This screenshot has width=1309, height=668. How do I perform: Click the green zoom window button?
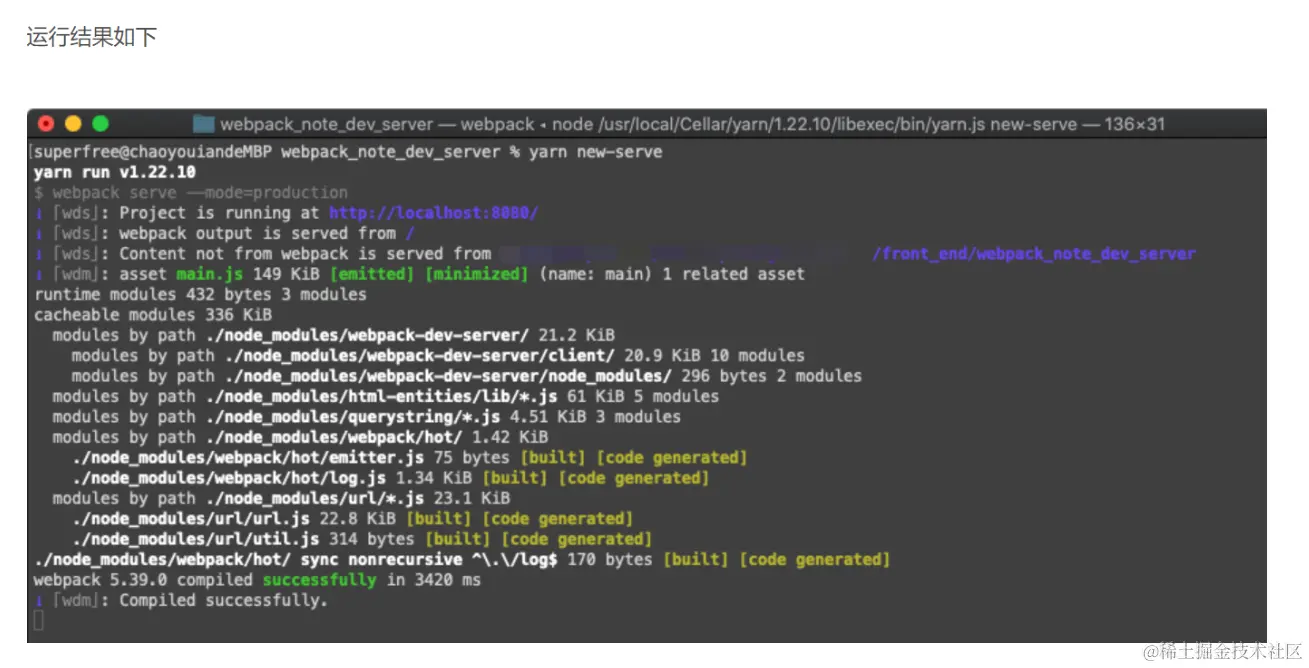[x=100, y=124]
